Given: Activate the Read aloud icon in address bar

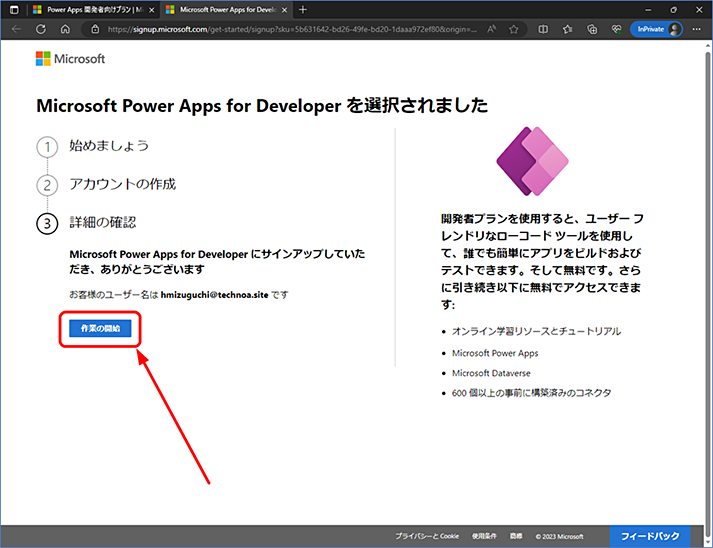Looking at the screenshot, I should point(492,29).
